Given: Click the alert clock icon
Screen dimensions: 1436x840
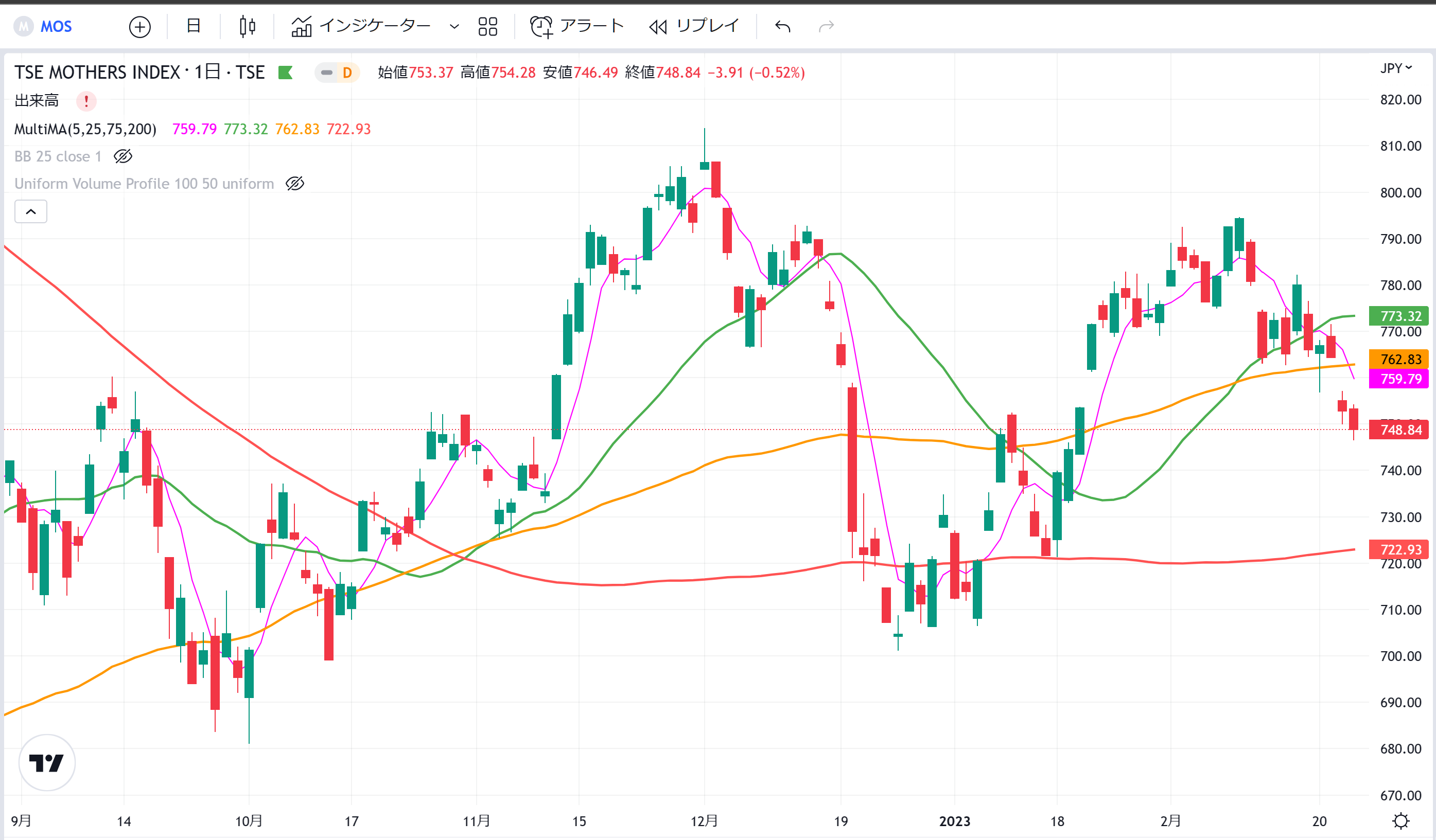Looking at the screenshot, I should coord(541,27).
